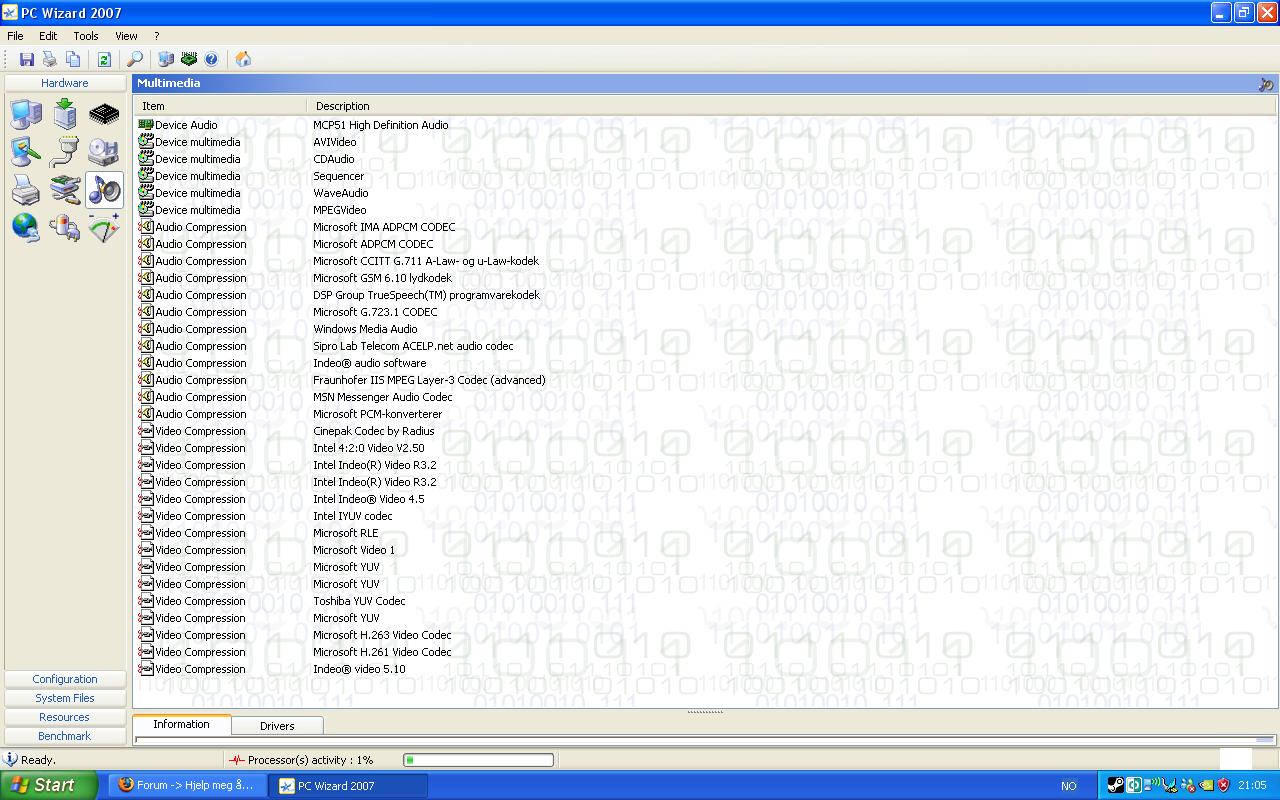
Task: Open the Drives disc icon in Hardware
Action: [104, 151]
